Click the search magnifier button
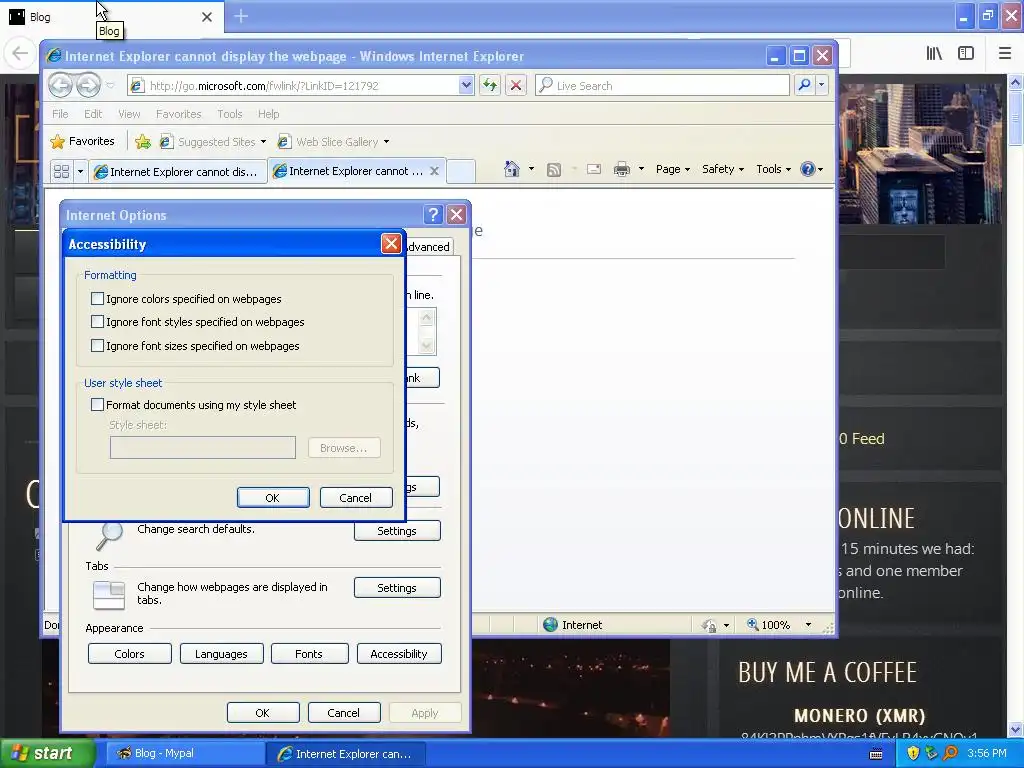Screen dimensions: 1024x768 805,85
